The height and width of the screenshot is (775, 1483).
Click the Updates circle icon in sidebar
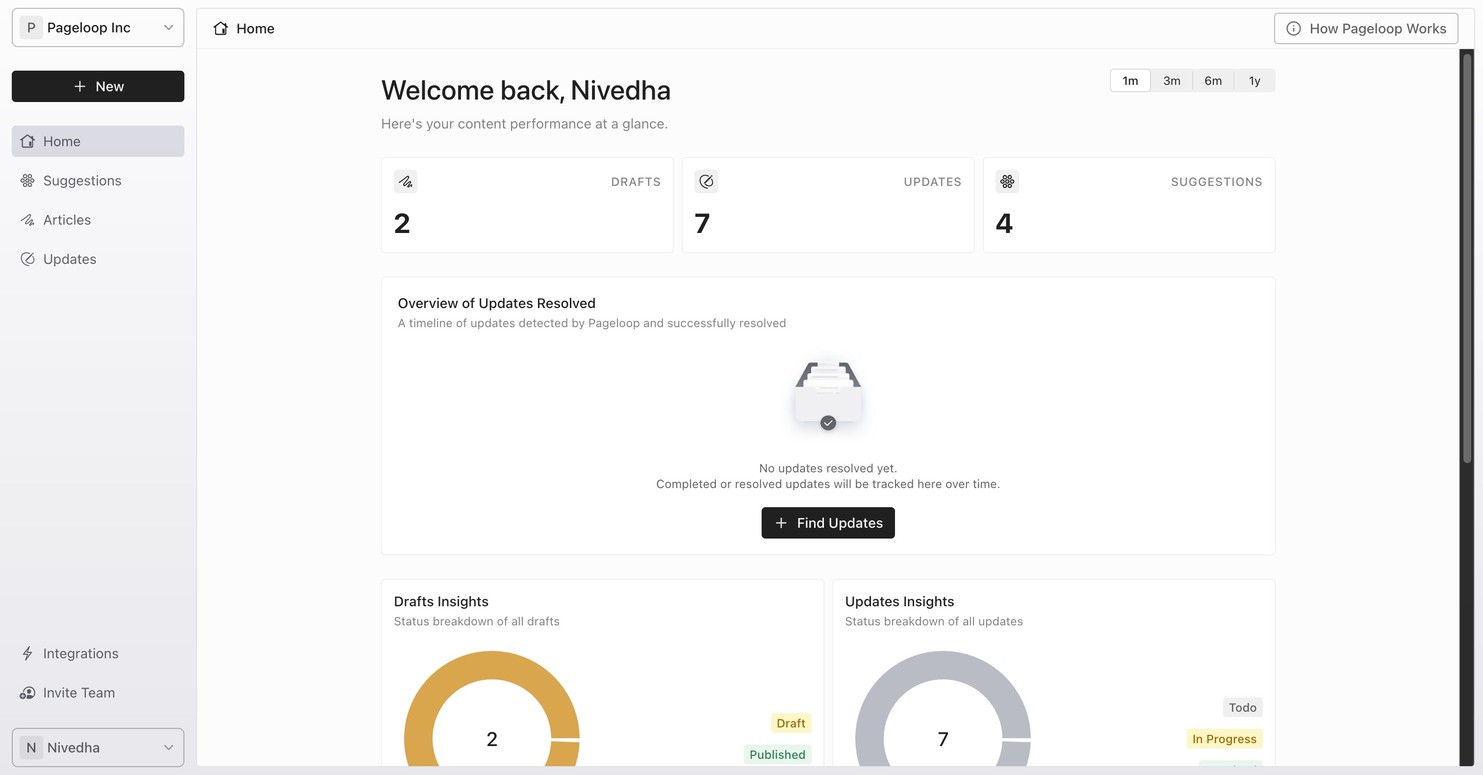28,259
